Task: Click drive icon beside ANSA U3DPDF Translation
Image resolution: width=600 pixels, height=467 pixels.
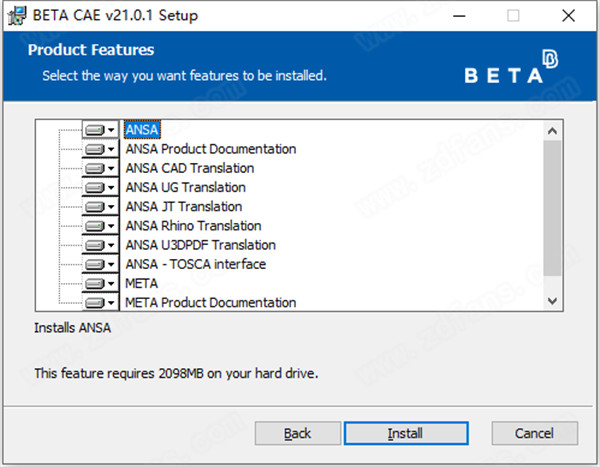Action: click(x=95, y=245)
